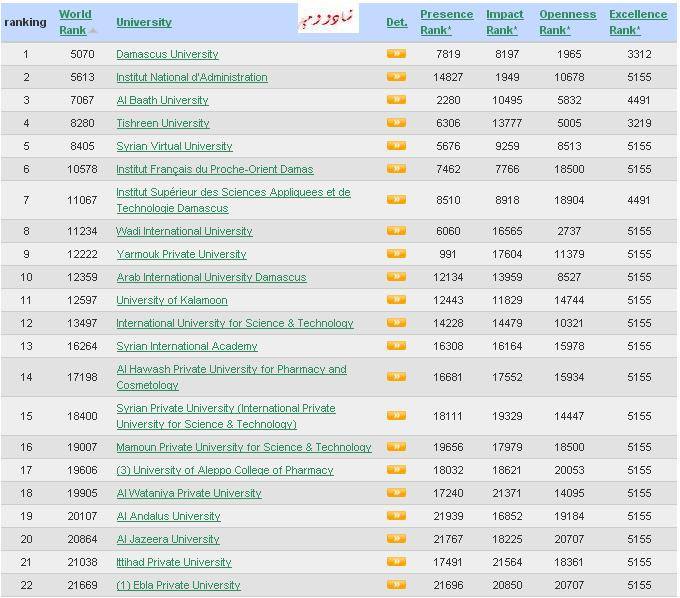The width and height of the screenshot is (680, 598).
Task: Click the ranking column header
Action: [25, 22]
